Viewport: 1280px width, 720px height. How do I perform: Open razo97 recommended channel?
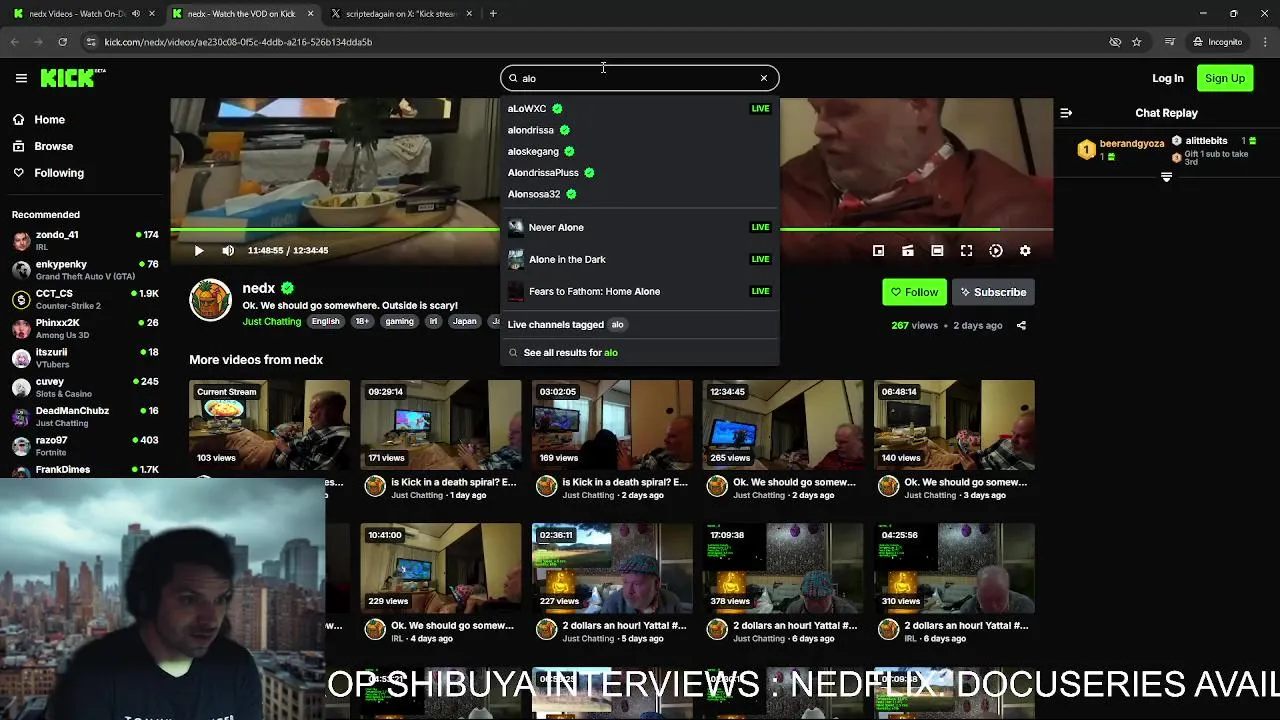[x=85, y=446]
